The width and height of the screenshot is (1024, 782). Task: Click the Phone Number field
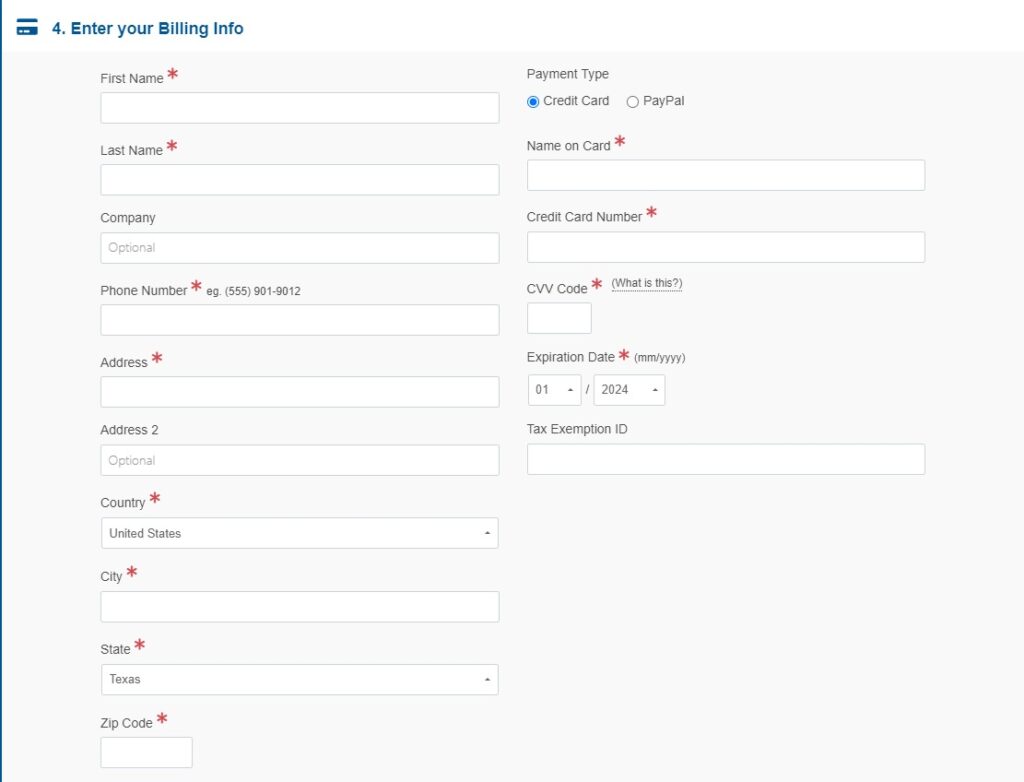(300, 320)
